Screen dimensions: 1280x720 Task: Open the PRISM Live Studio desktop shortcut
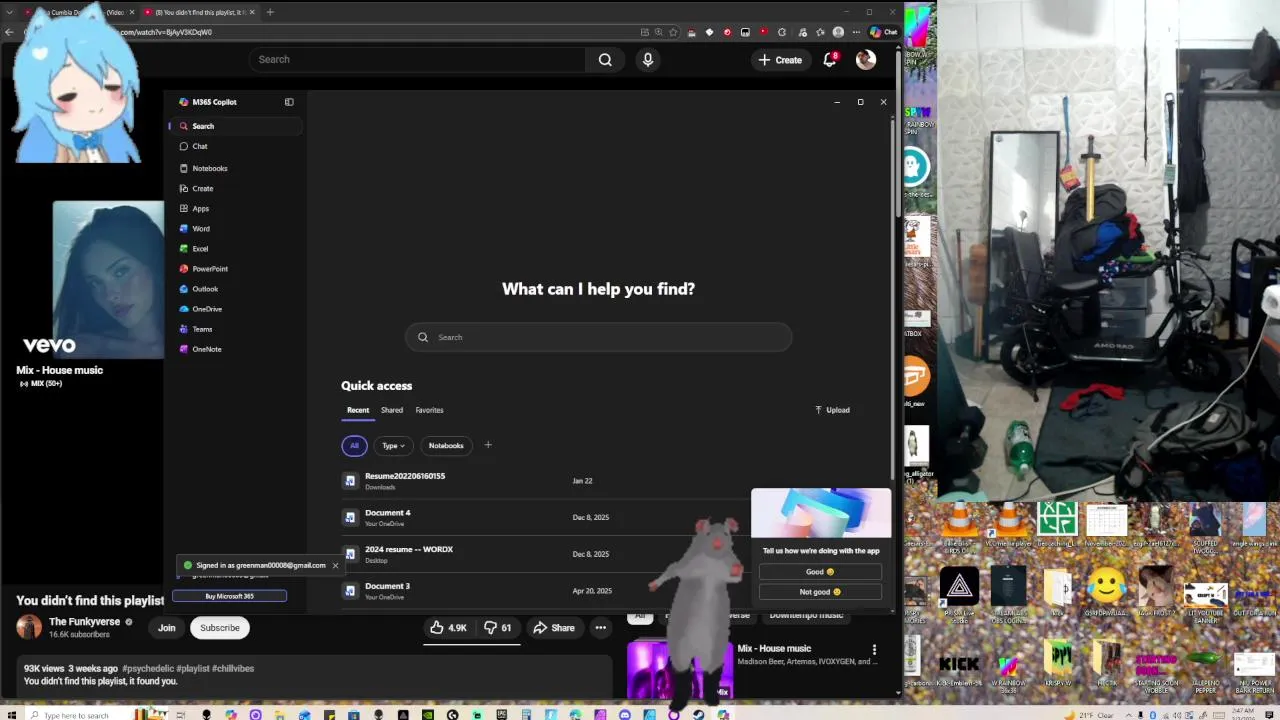tap(959, 595)
